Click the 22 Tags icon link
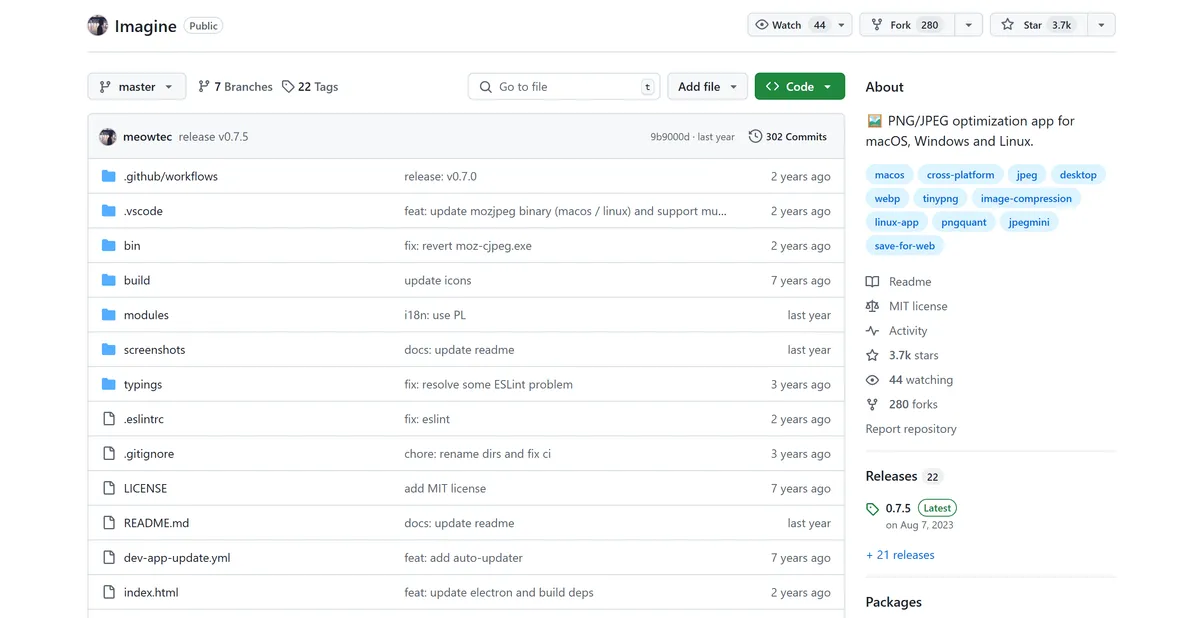 (x=288, y=87)
